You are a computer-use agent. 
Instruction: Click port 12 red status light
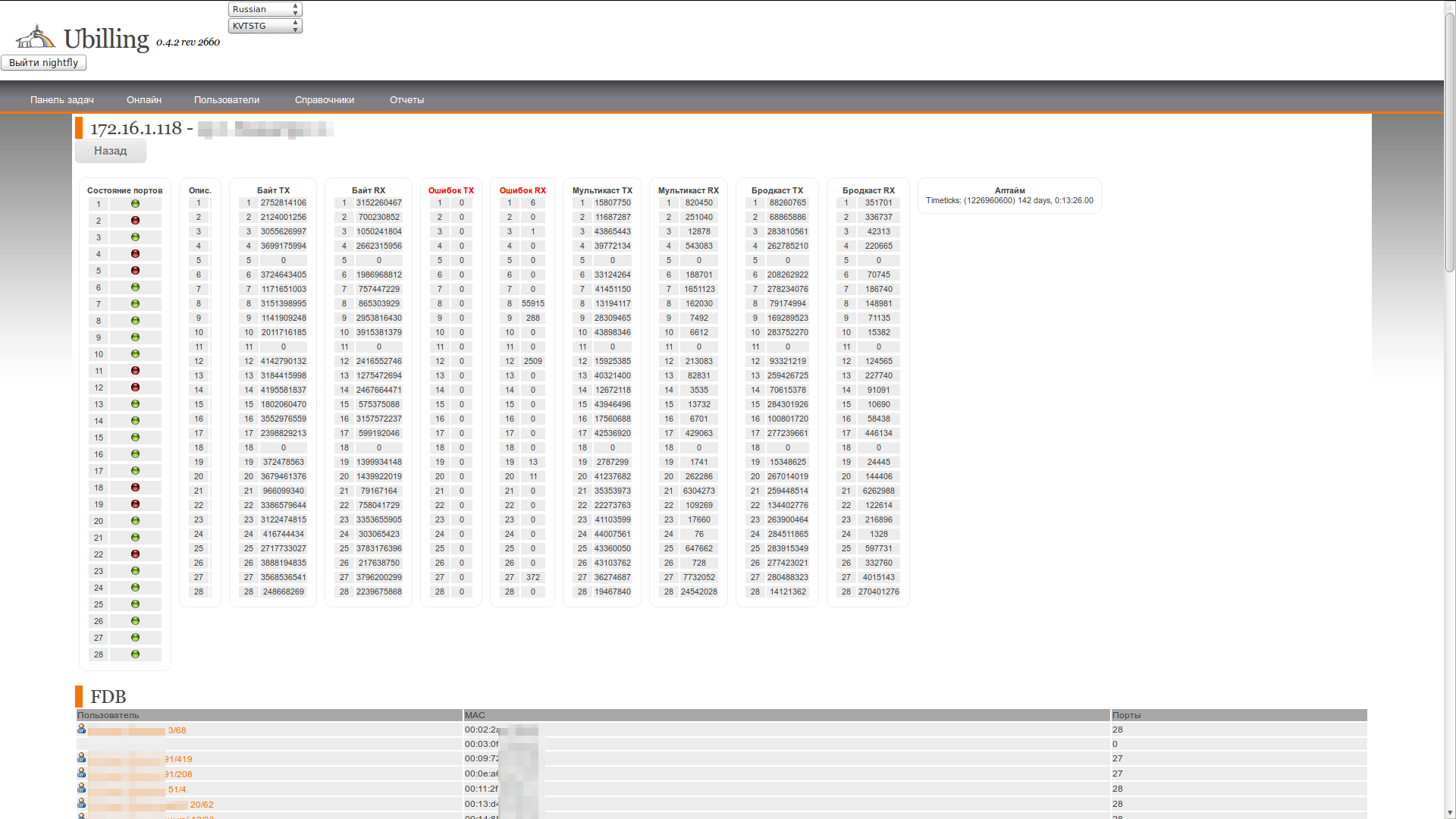pyautogui.click(x=135, y=388)
